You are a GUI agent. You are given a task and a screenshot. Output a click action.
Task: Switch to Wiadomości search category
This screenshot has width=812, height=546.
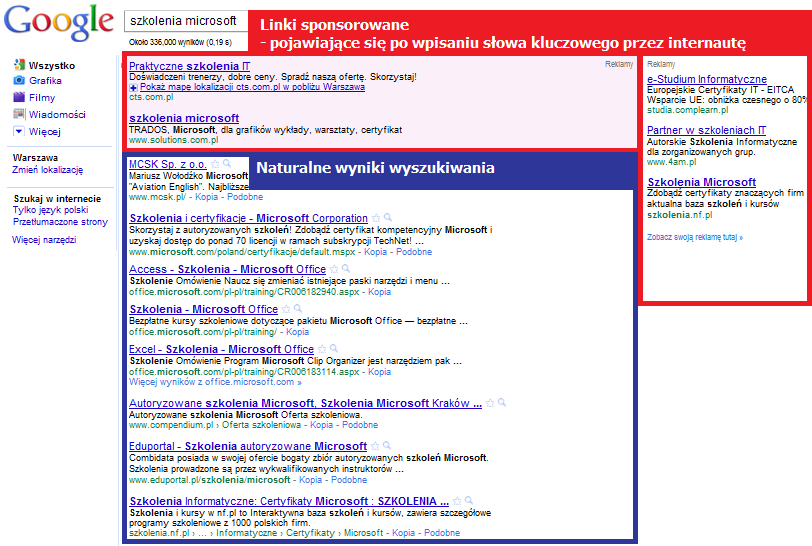click(x=57, y=114)
